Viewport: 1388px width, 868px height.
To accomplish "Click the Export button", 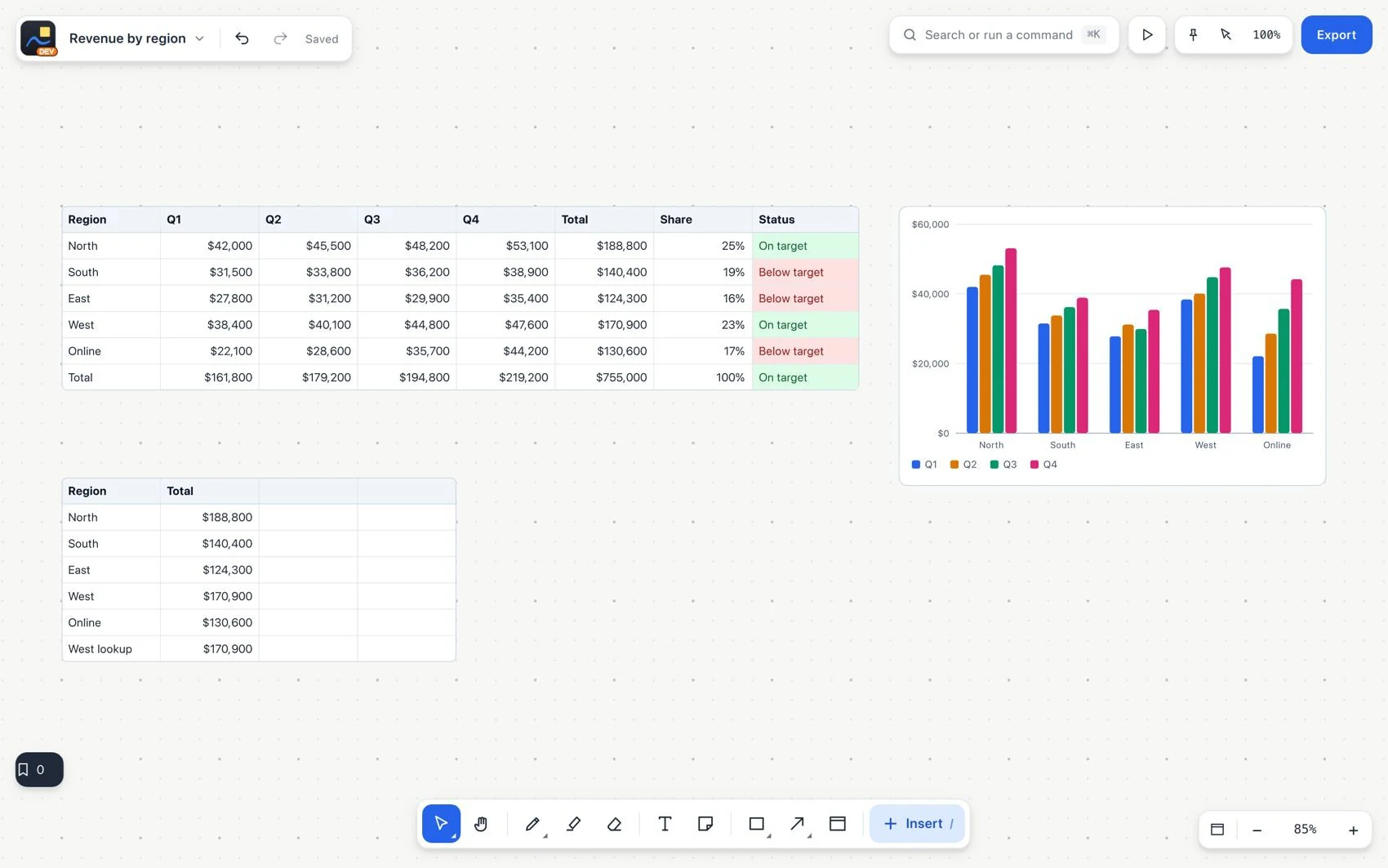I will click(x=1336, y=34).
